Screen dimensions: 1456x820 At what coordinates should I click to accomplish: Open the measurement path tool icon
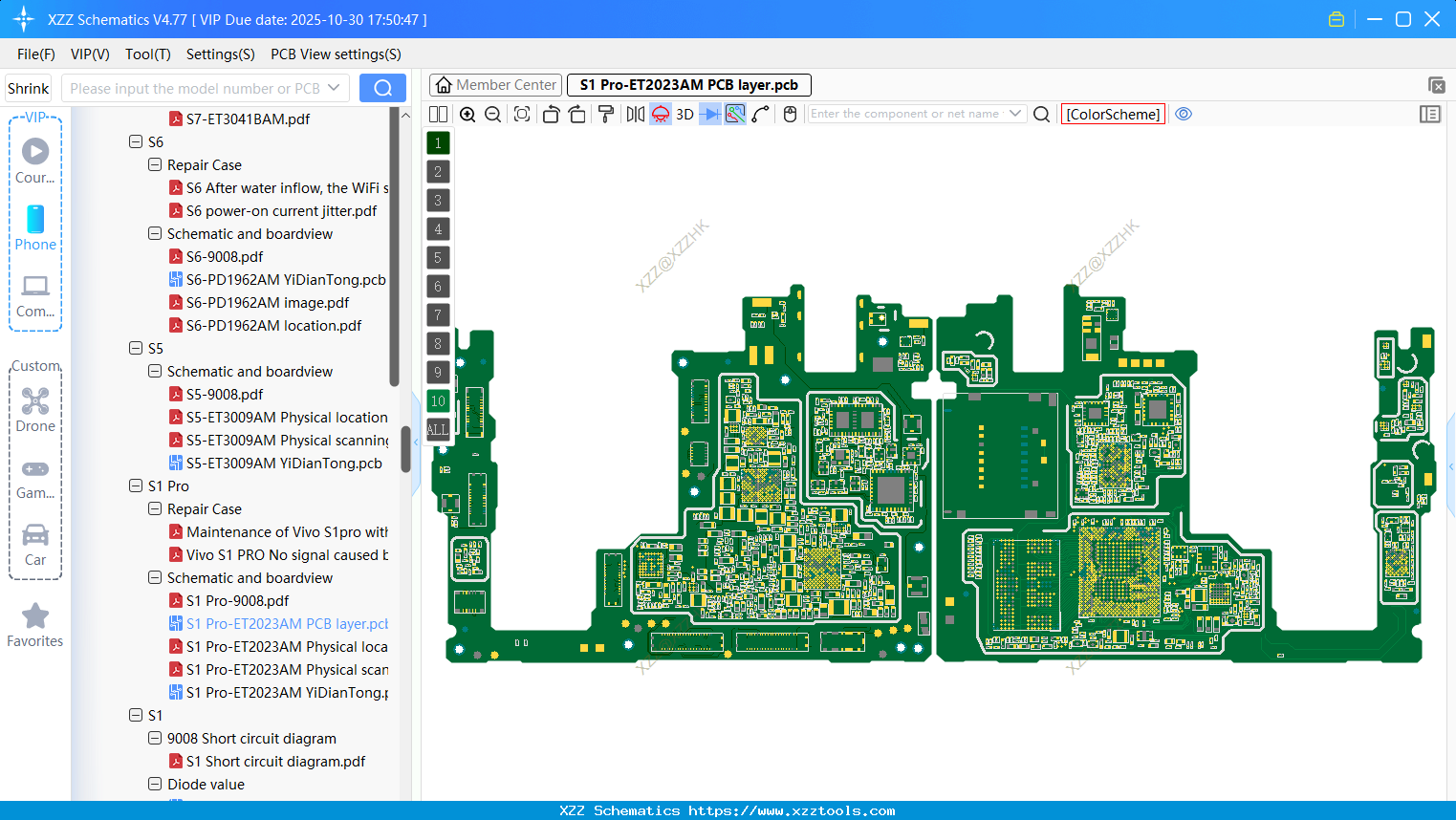(x=761, y=114)
